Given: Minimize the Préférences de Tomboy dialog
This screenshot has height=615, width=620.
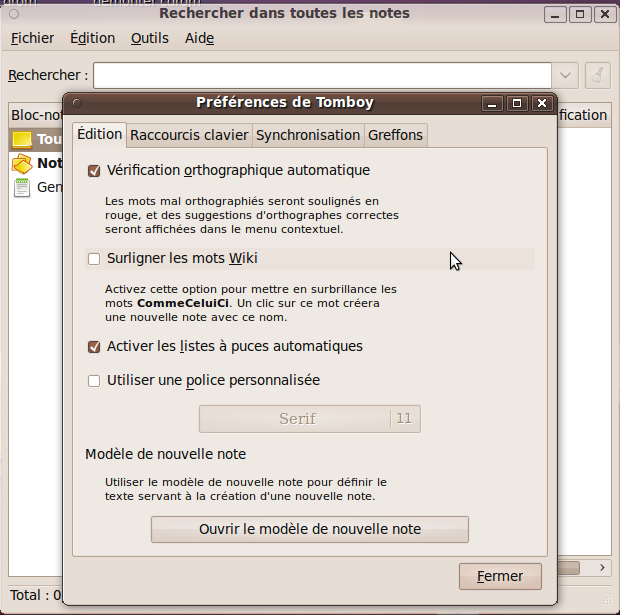Looking at the screenshot, I should click(x=492, y=103).
